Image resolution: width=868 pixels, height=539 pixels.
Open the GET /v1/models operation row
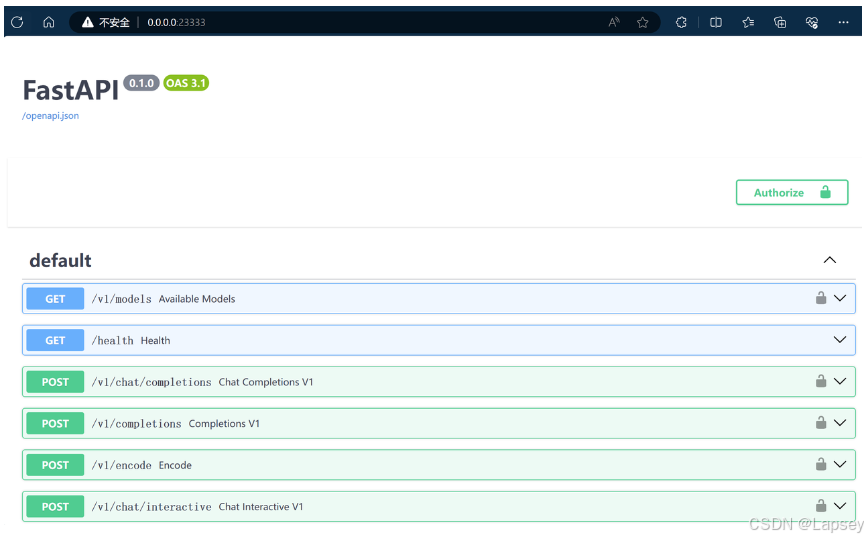coord(400,298)
